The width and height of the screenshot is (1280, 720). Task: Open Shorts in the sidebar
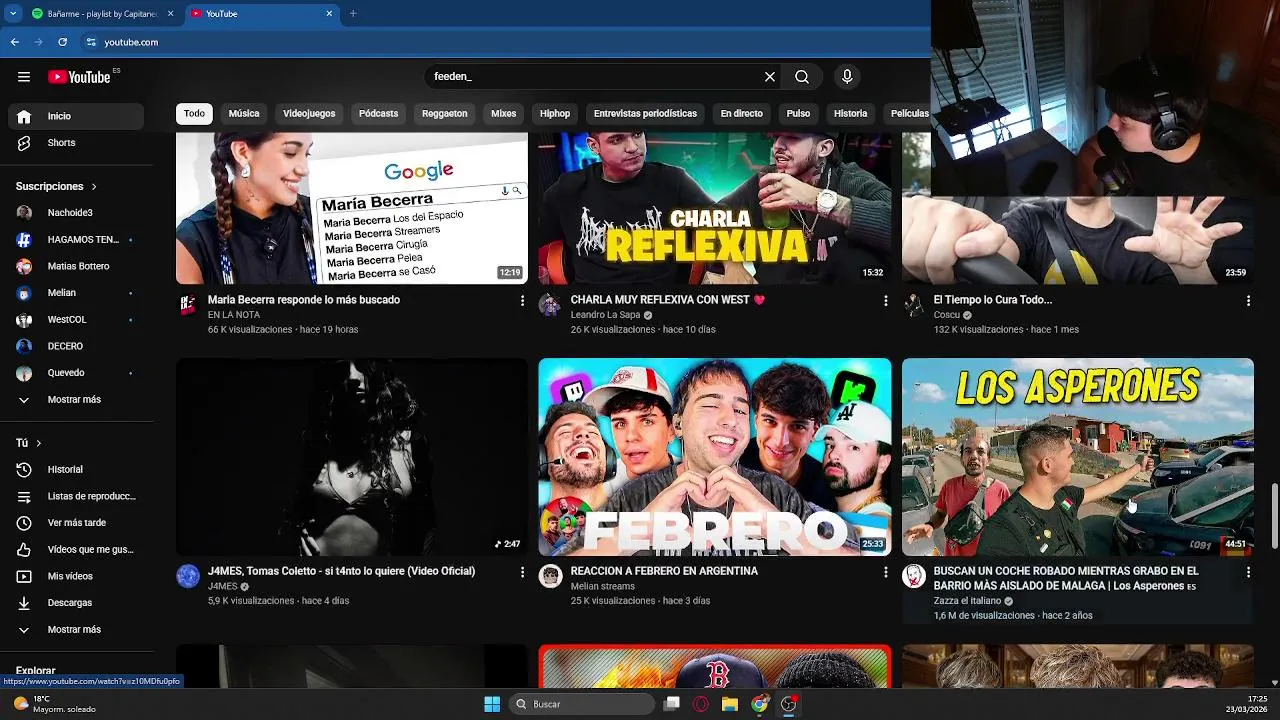click(x=77, y=143)
